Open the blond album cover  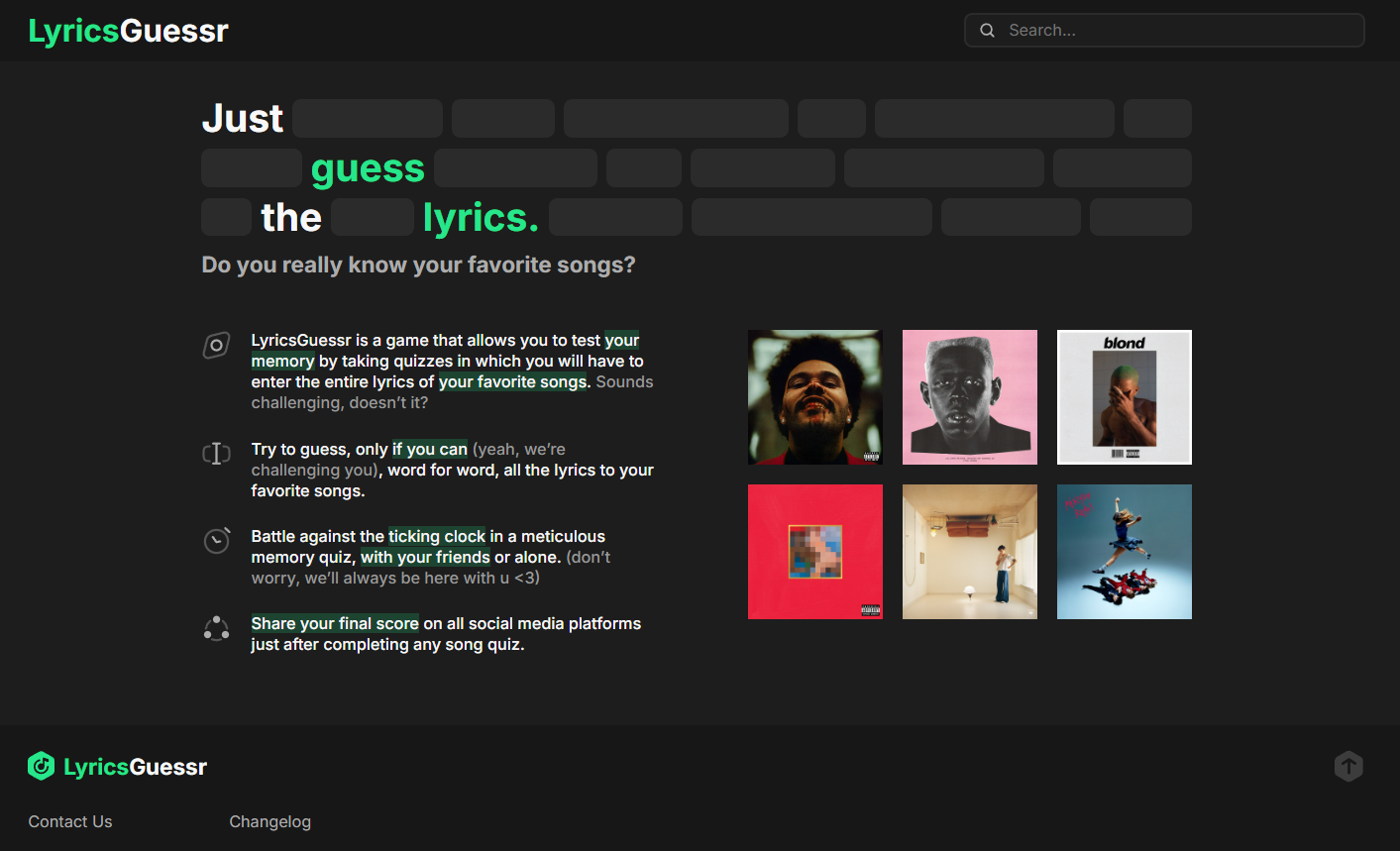coord(1125,396)
